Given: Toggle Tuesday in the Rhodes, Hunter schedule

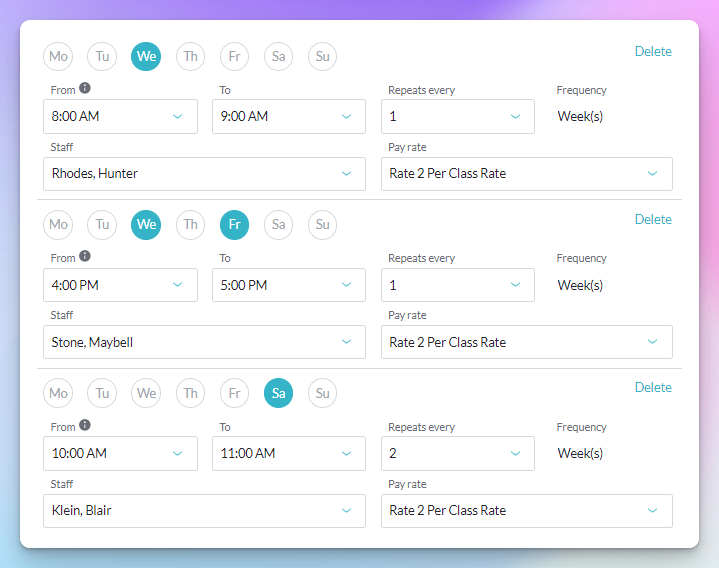Looking at the screenshot, I should tap(102, 56).
